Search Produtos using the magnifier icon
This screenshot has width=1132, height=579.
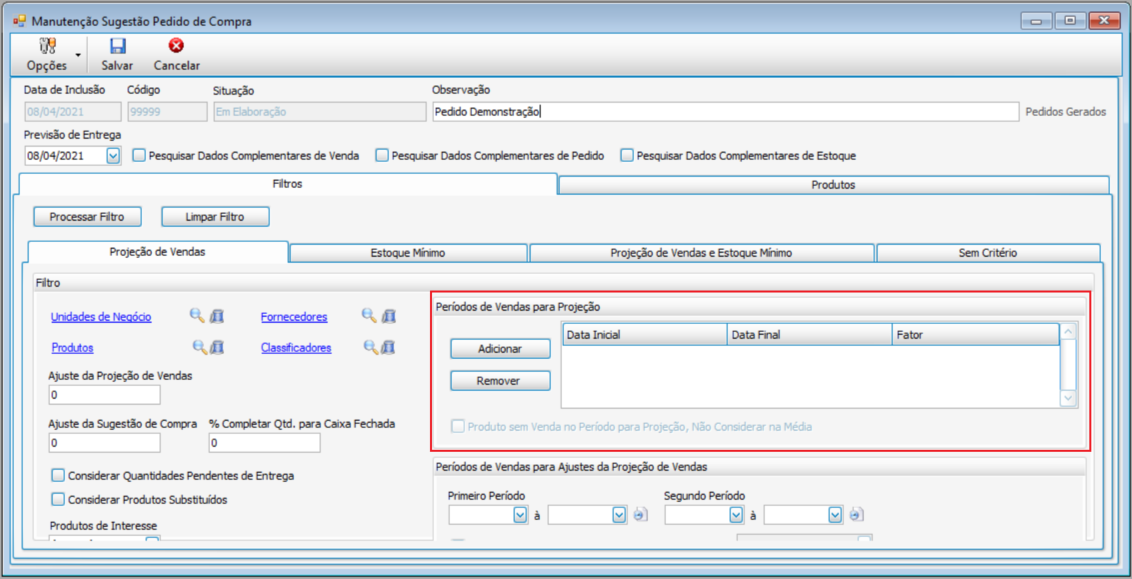[x=199, y=347]
